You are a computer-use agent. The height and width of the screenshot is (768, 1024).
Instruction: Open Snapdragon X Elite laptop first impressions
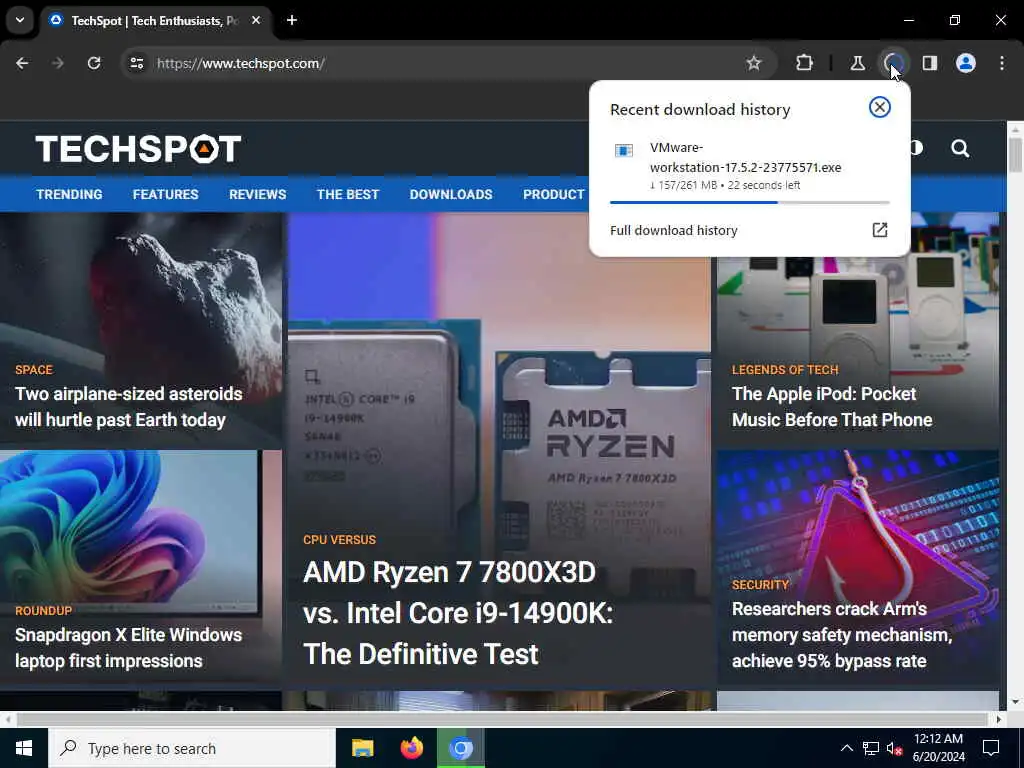pos(128,648)
